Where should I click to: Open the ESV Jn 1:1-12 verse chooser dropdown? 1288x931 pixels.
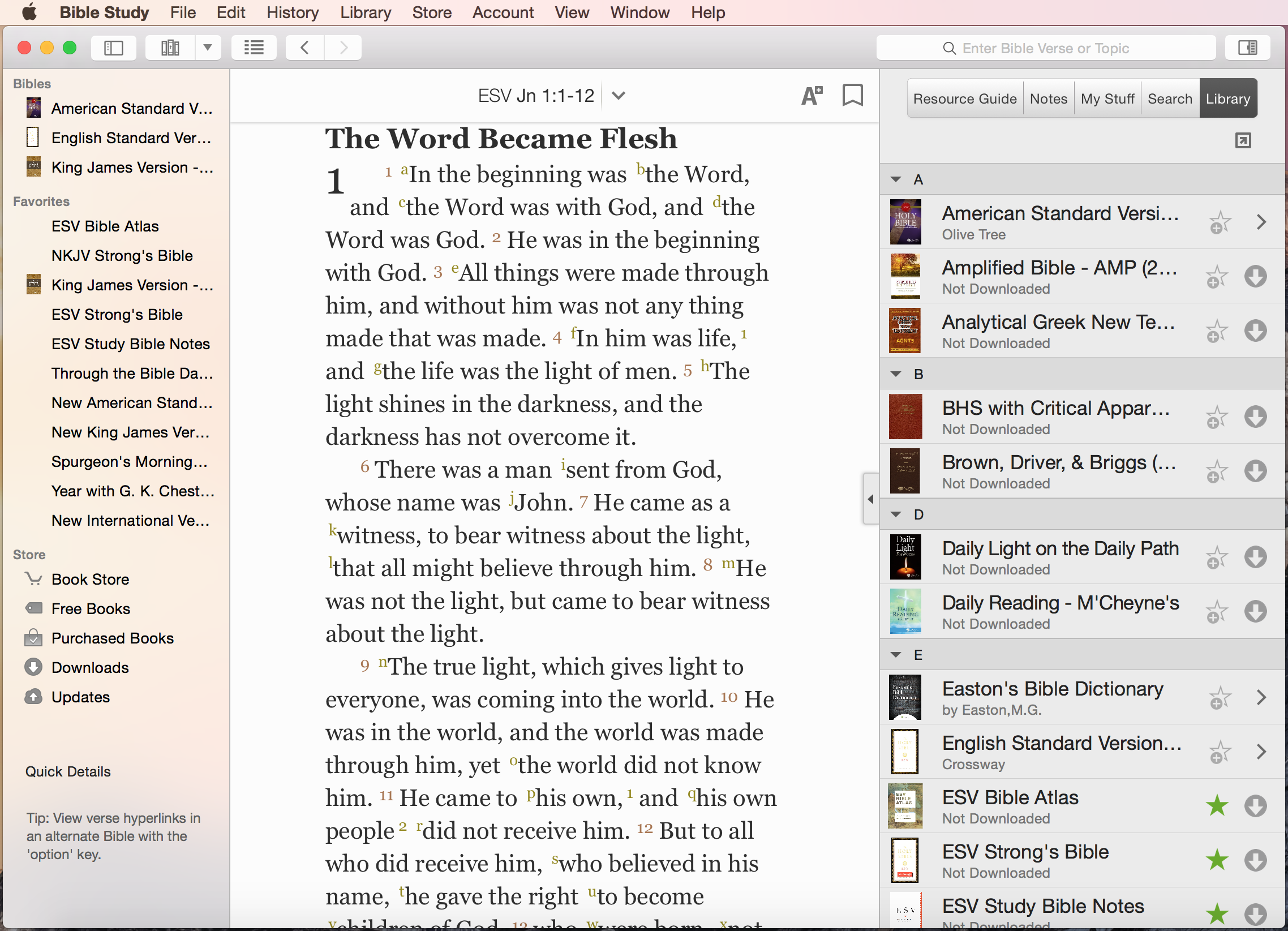[x=619, y=96]
